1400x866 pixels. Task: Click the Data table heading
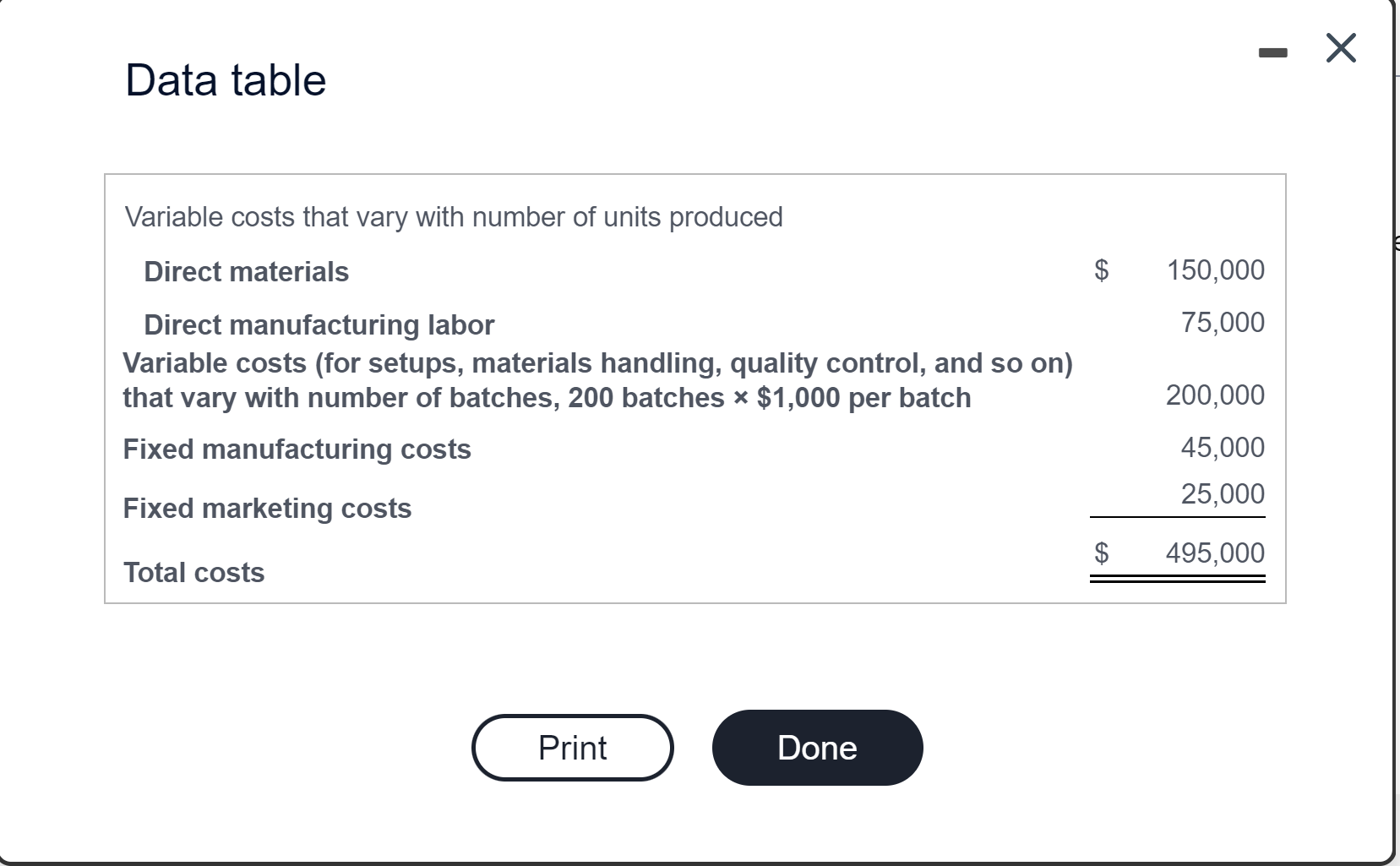click(226, 80)
